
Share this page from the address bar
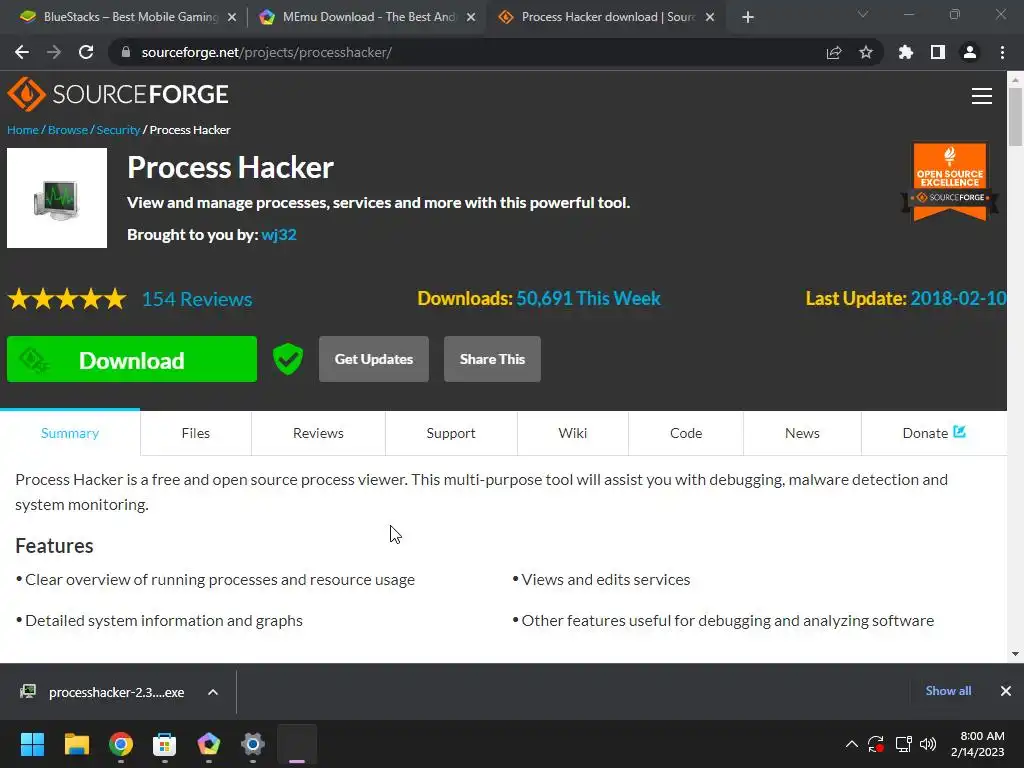pos(834,52)
